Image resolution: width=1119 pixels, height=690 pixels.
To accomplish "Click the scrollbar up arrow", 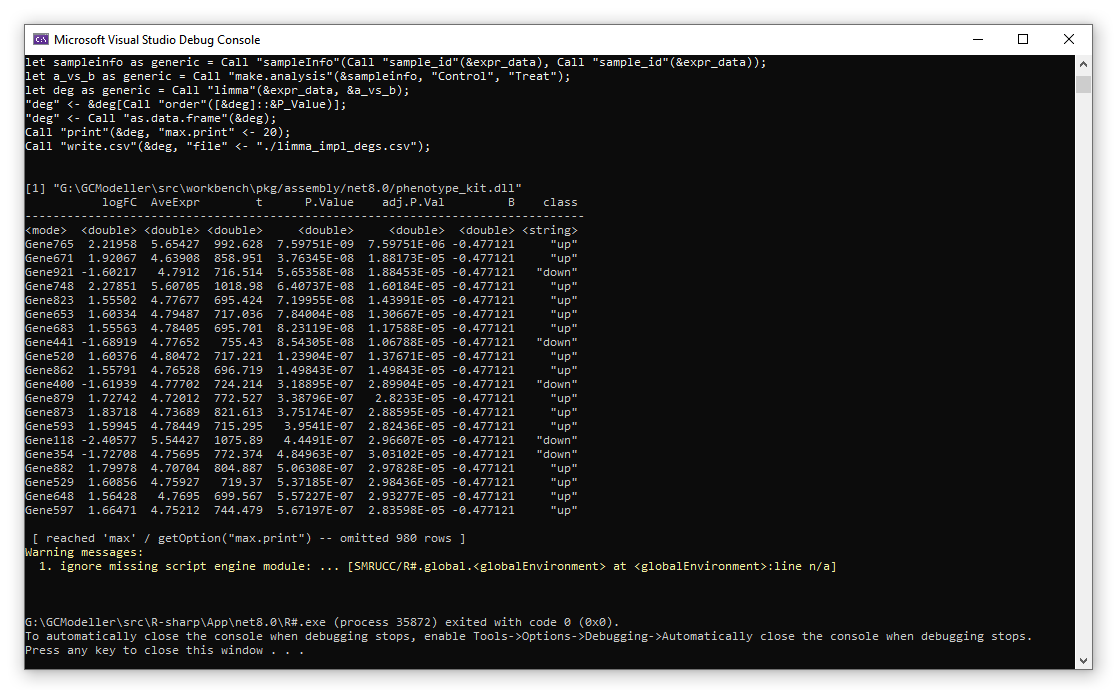I will click(1083, 63).
